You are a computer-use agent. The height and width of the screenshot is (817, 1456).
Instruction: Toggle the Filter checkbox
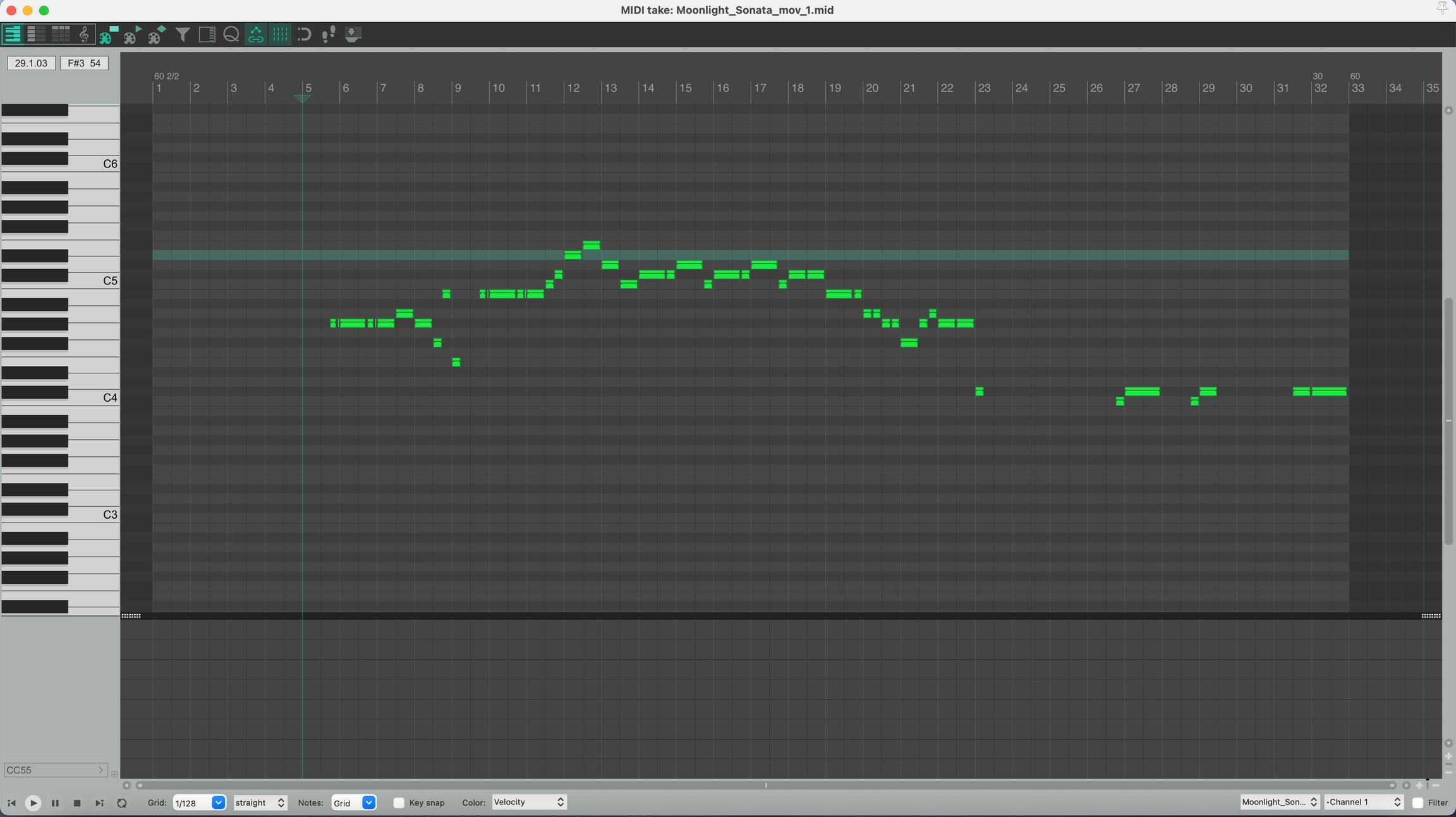(x=1417, y=802)
